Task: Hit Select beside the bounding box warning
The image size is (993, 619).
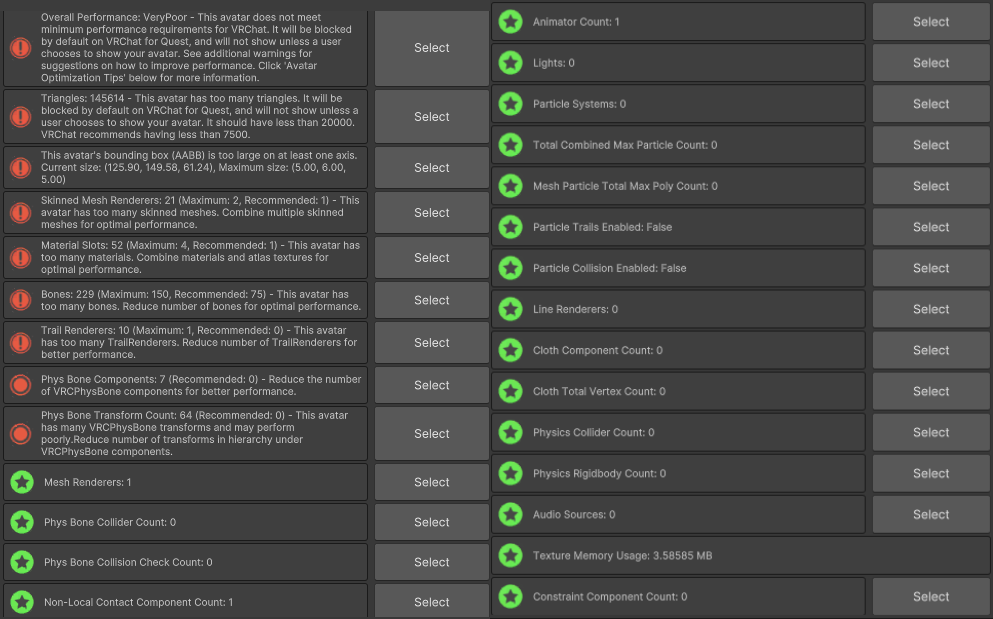Action: (431, 168)
